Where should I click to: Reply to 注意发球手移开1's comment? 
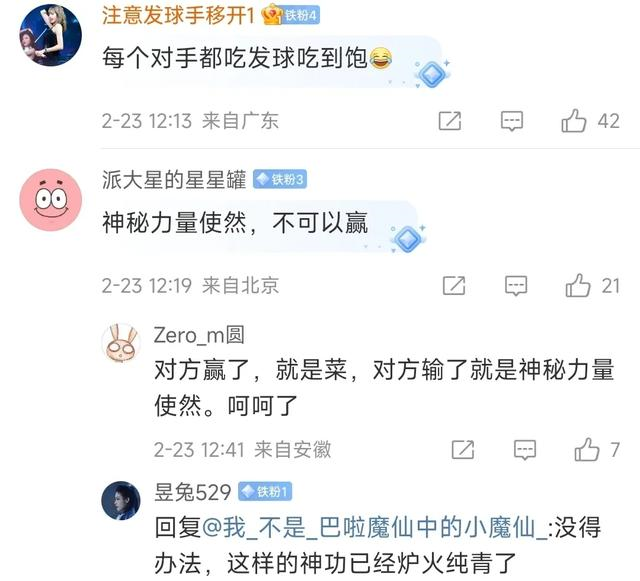click(512, 121)
